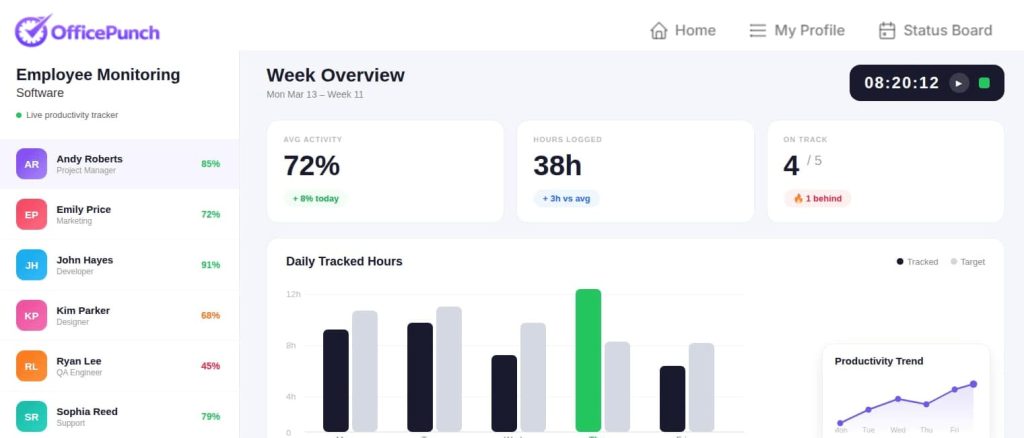The height and width of the screenshot is (438, 1024).
Task: Click the Status Board calendar icon
Action: coord(886,30)
